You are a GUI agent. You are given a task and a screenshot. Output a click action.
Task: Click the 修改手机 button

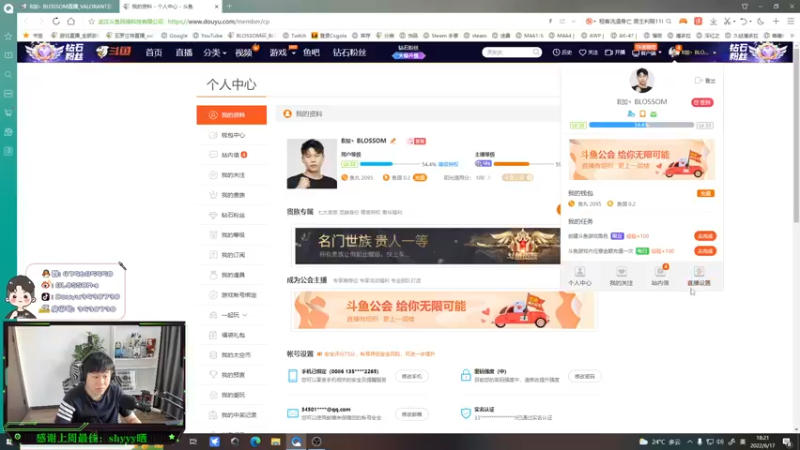[412, 376]
